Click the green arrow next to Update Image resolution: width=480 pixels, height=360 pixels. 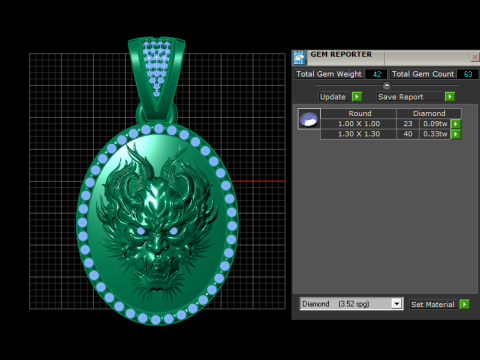pos(357,97)
